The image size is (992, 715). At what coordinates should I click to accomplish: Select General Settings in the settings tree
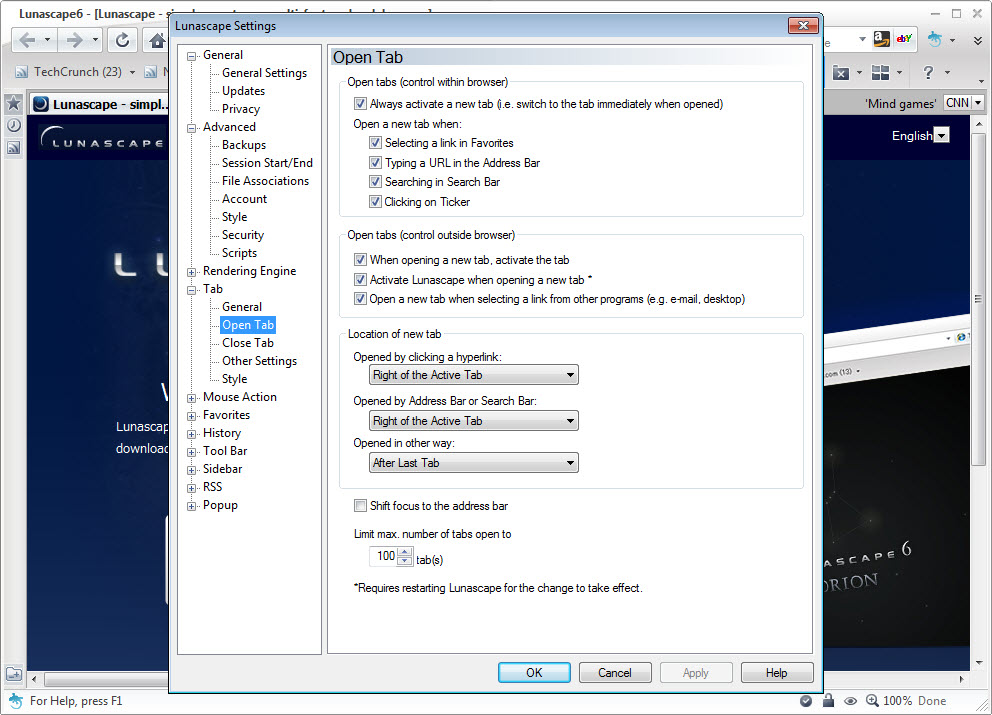tap(264, 73)
